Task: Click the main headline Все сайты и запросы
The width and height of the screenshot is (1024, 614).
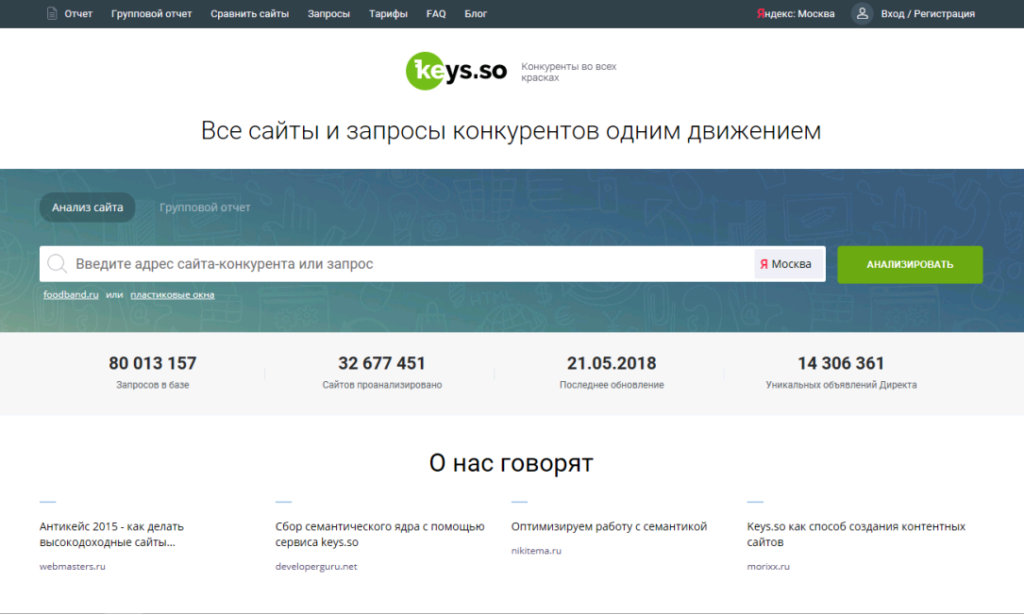Action: tap(511, 131)
